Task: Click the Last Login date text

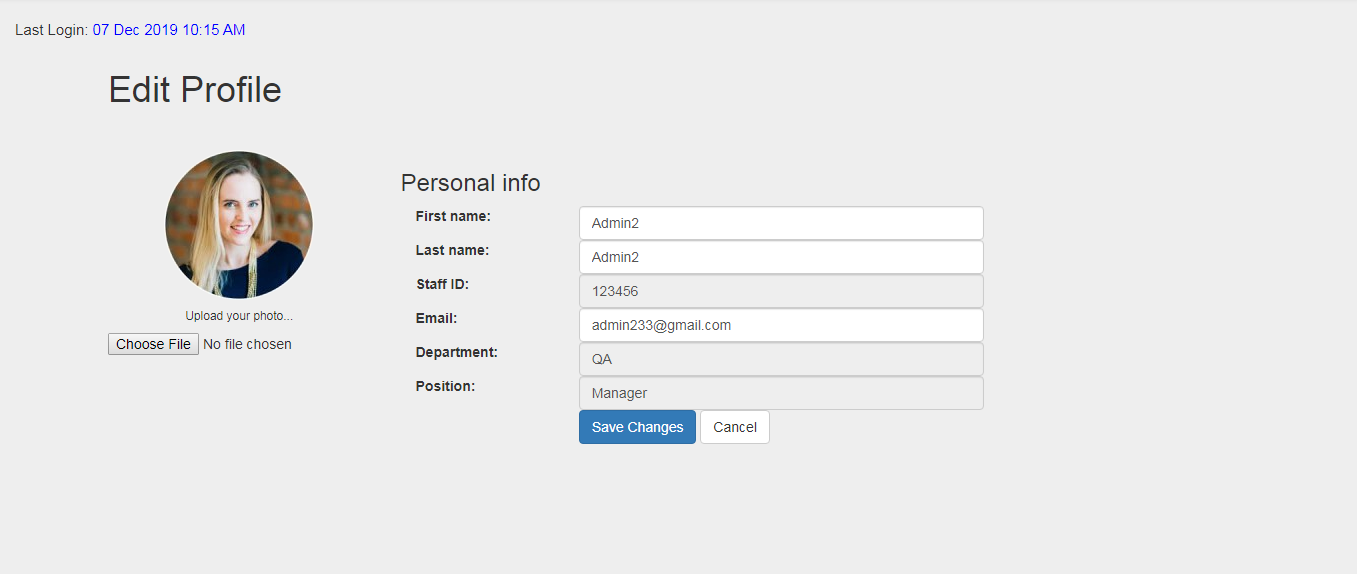Action: tap(169, 30)
